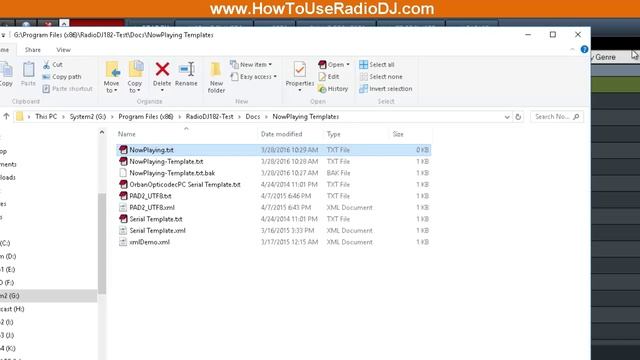Click the blue Help question mark icon
Image resolution: width=640 pixels, height=360 pixels.
point(584,49)
